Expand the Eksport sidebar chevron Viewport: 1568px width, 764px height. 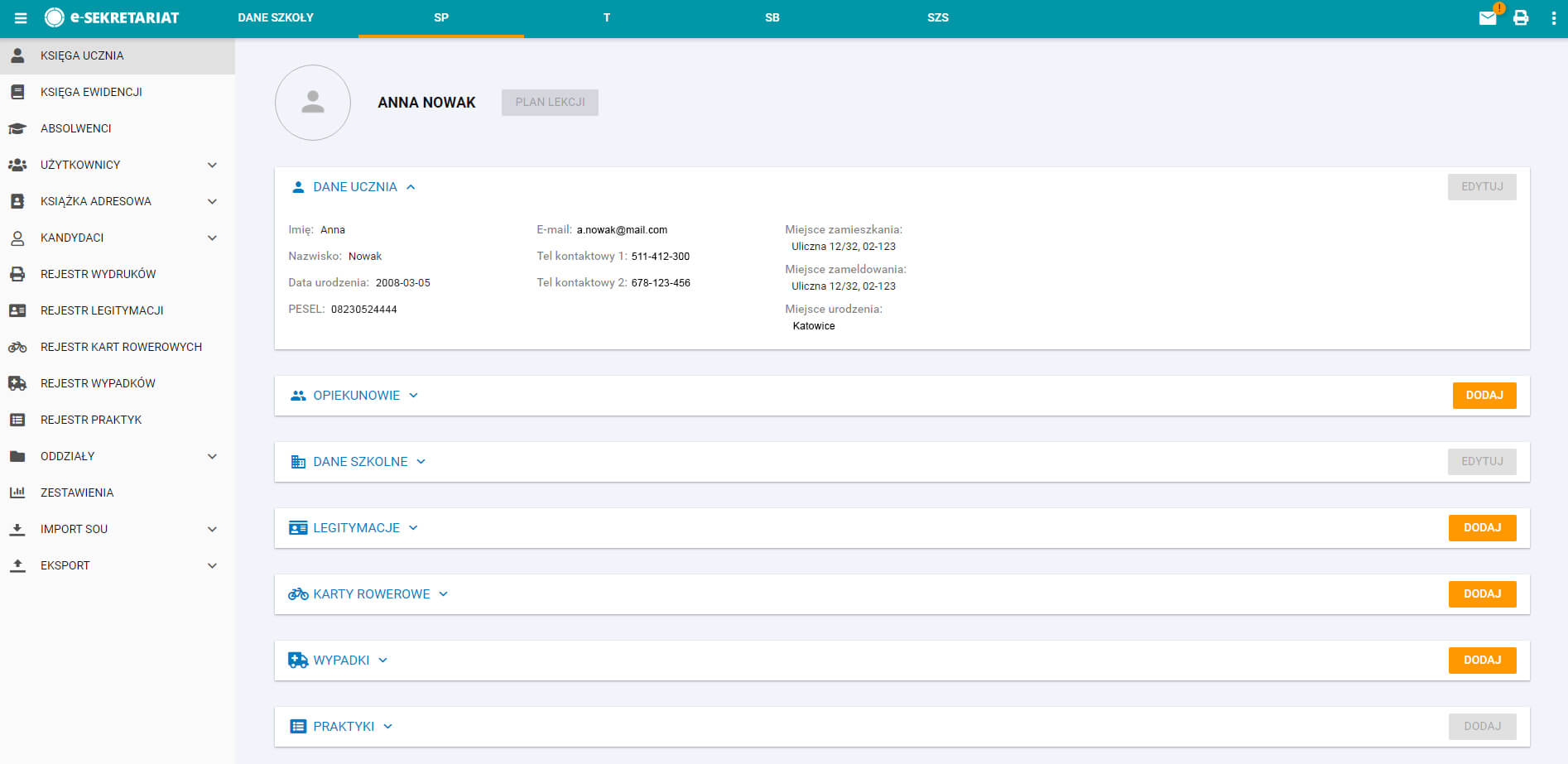coord(212,565)
